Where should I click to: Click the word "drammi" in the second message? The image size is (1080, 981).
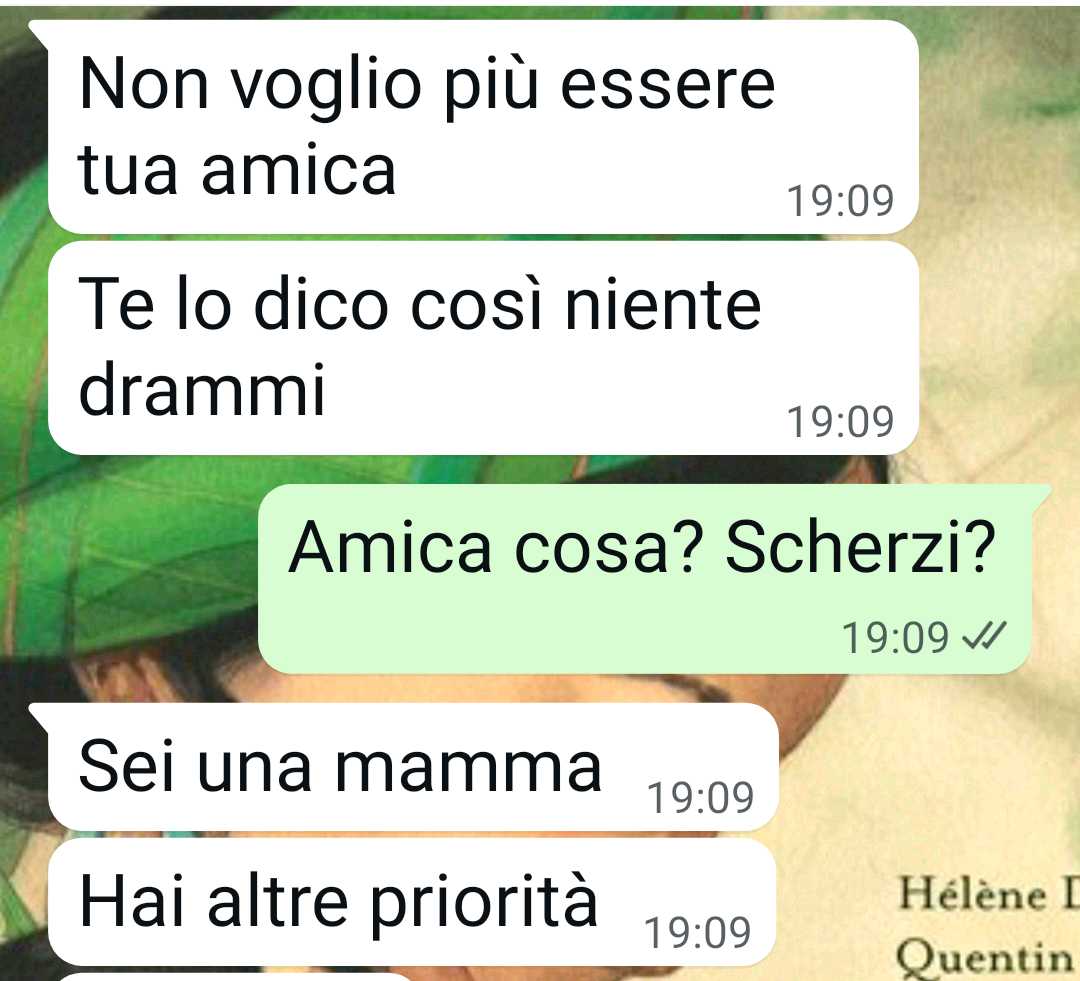tap(201, 388)
